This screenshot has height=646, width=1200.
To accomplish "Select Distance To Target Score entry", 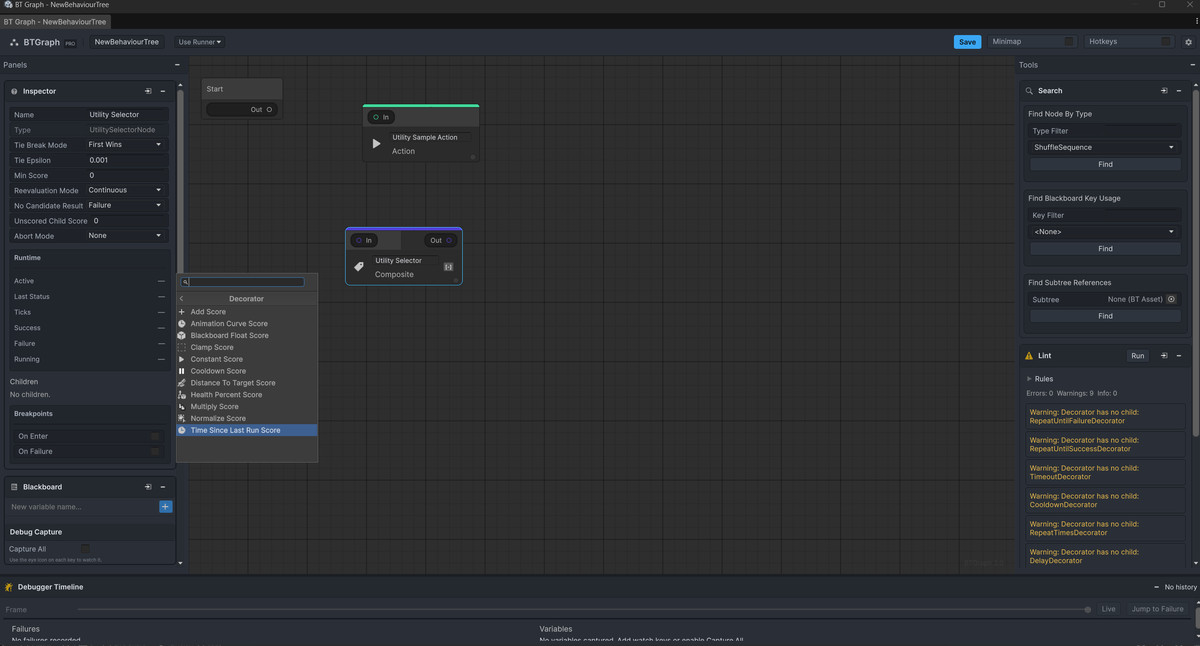I will point(247,383).
